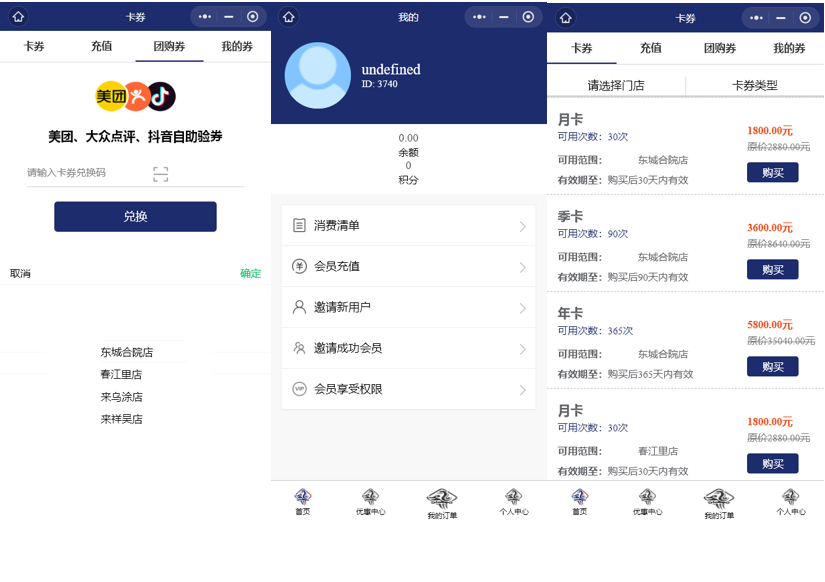Tap the home icon on the card list screen

(566, 18)
